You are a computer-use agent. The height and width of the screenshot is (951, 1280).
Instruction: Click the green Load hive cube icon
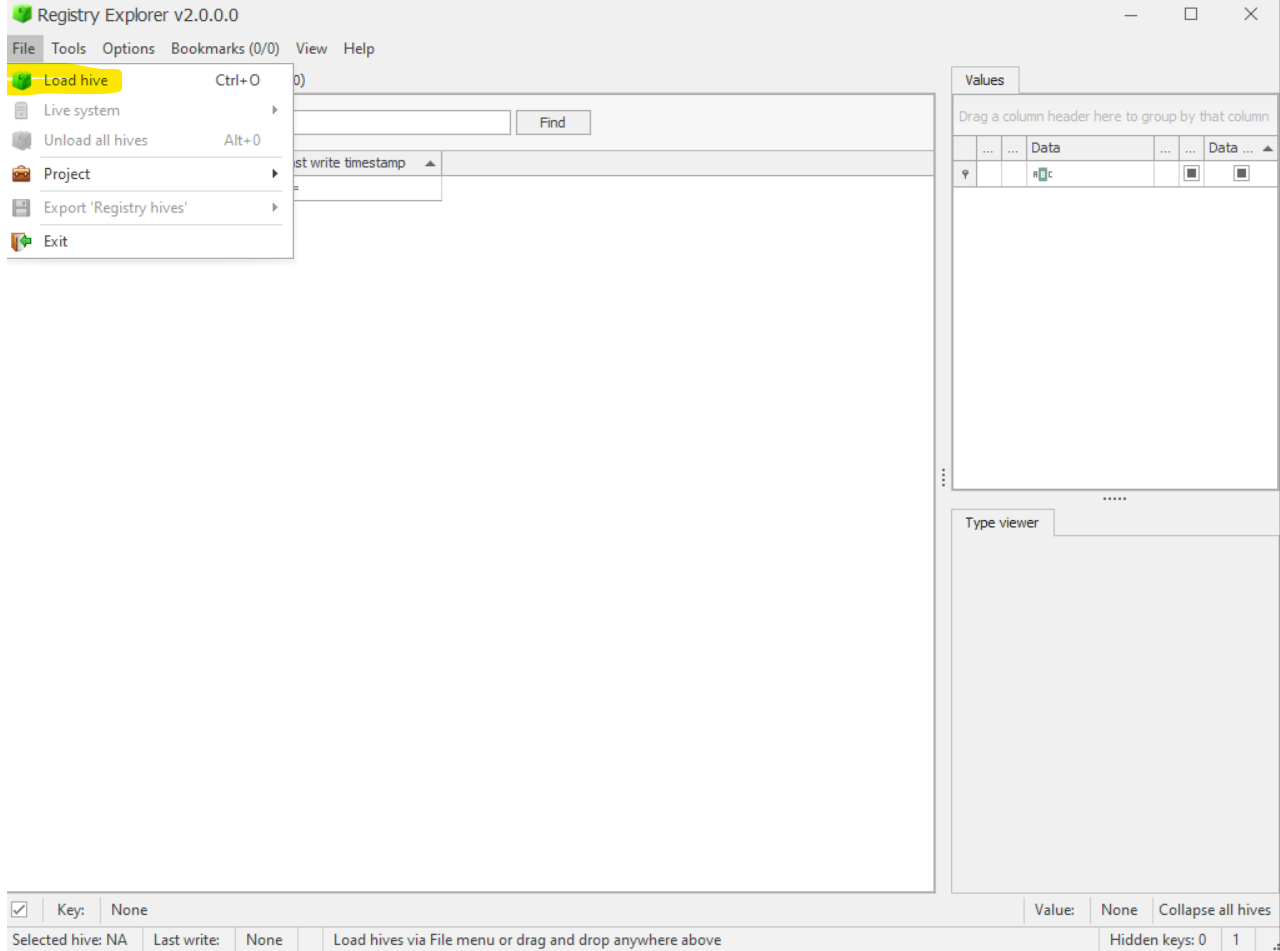22,81
